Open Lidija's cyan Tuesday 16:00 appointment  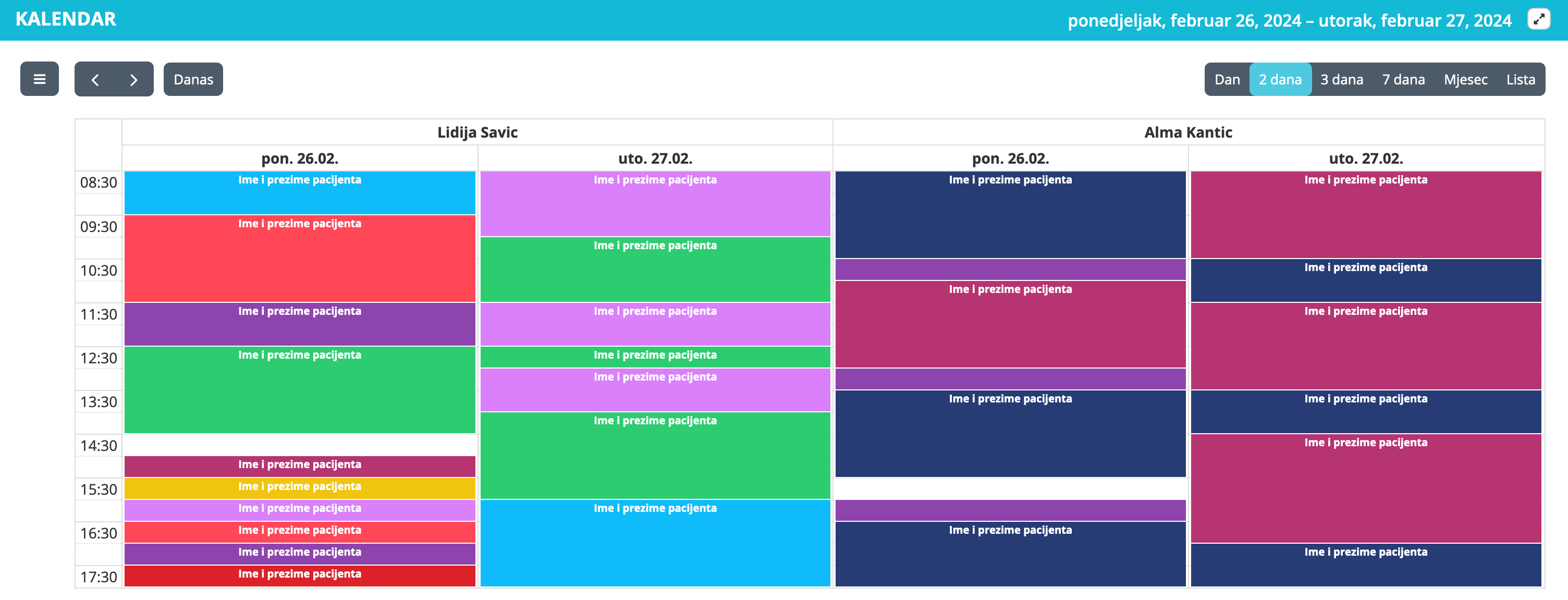pyautogui.click(x=655, y=543)
